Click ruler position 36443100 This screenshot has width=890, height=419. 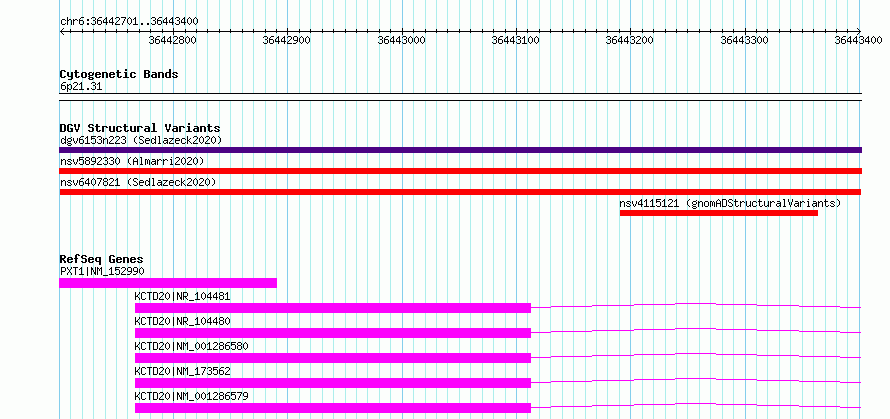click(516, 40)
